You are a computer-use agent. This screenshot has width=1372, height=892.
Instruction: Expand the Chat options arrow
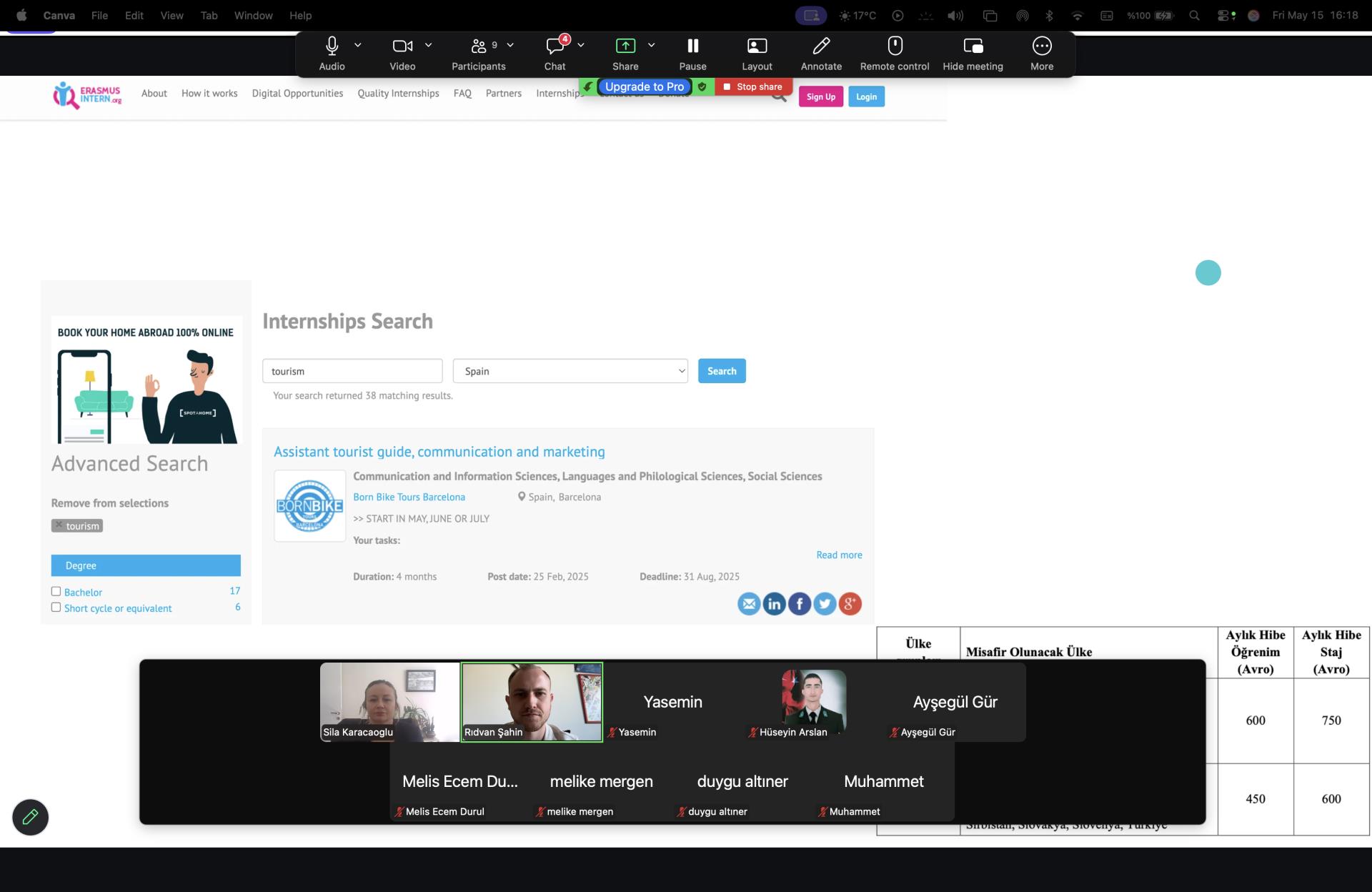(x=581, y=45)
